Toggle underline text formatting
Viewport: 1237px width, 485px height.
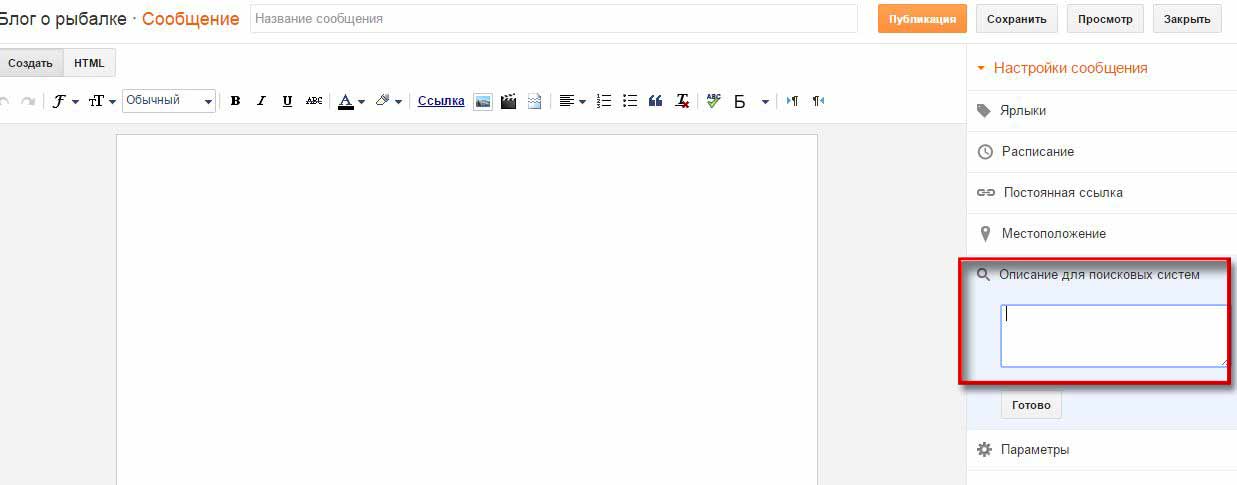(x=288, y=101)
